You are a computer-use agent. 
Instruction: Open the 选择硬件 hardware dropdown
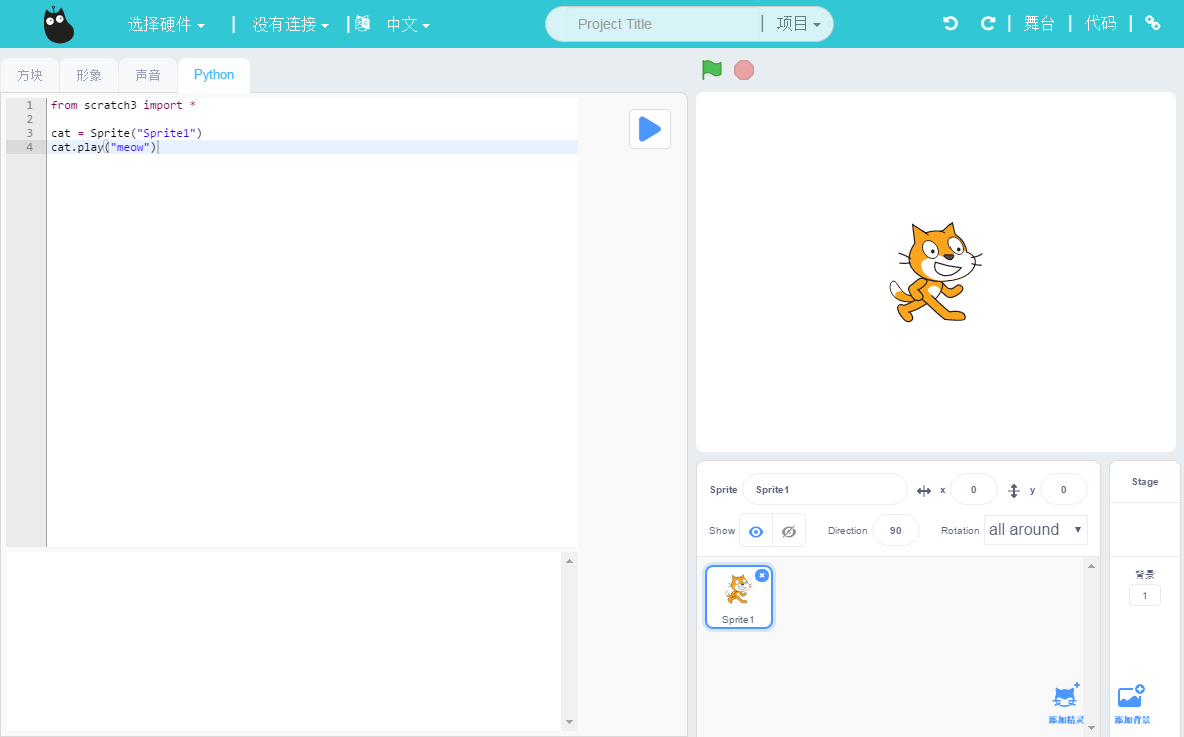166,23
